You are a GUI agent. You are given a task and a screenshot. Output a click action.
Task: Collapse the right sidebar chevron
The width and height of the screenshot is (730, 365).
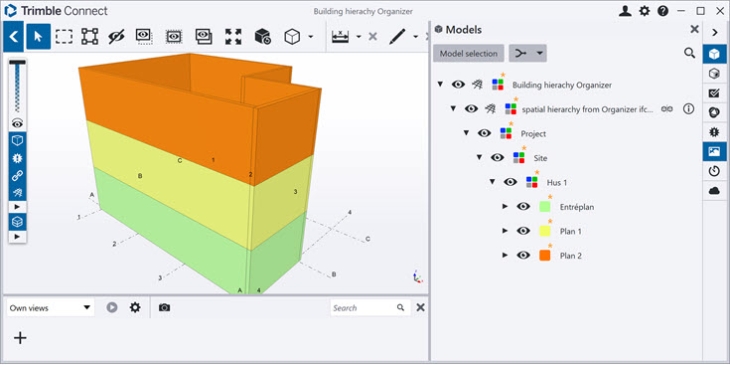[715, 33]
